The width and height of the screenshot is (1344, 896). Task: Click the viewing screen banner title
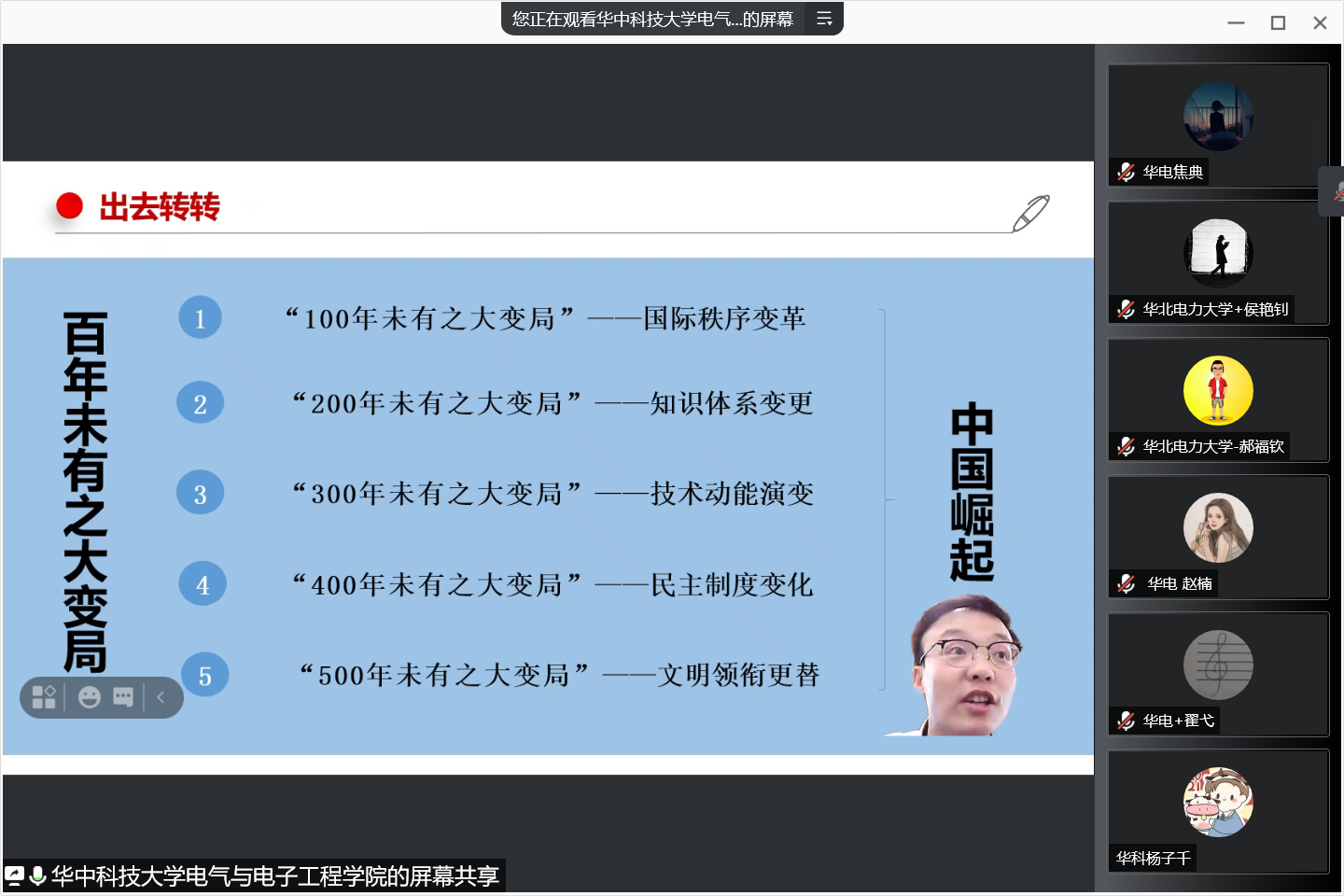coord(652,19)
